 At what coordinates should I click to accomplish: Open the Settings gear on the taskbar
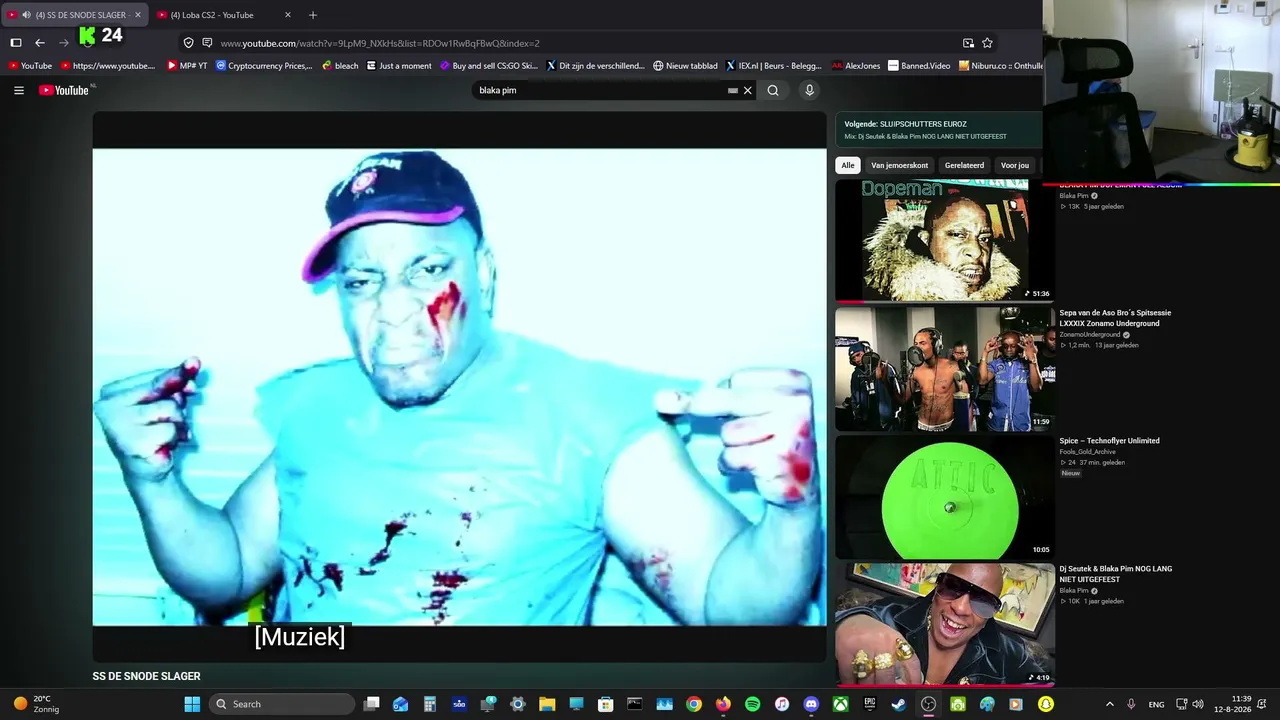518,704
